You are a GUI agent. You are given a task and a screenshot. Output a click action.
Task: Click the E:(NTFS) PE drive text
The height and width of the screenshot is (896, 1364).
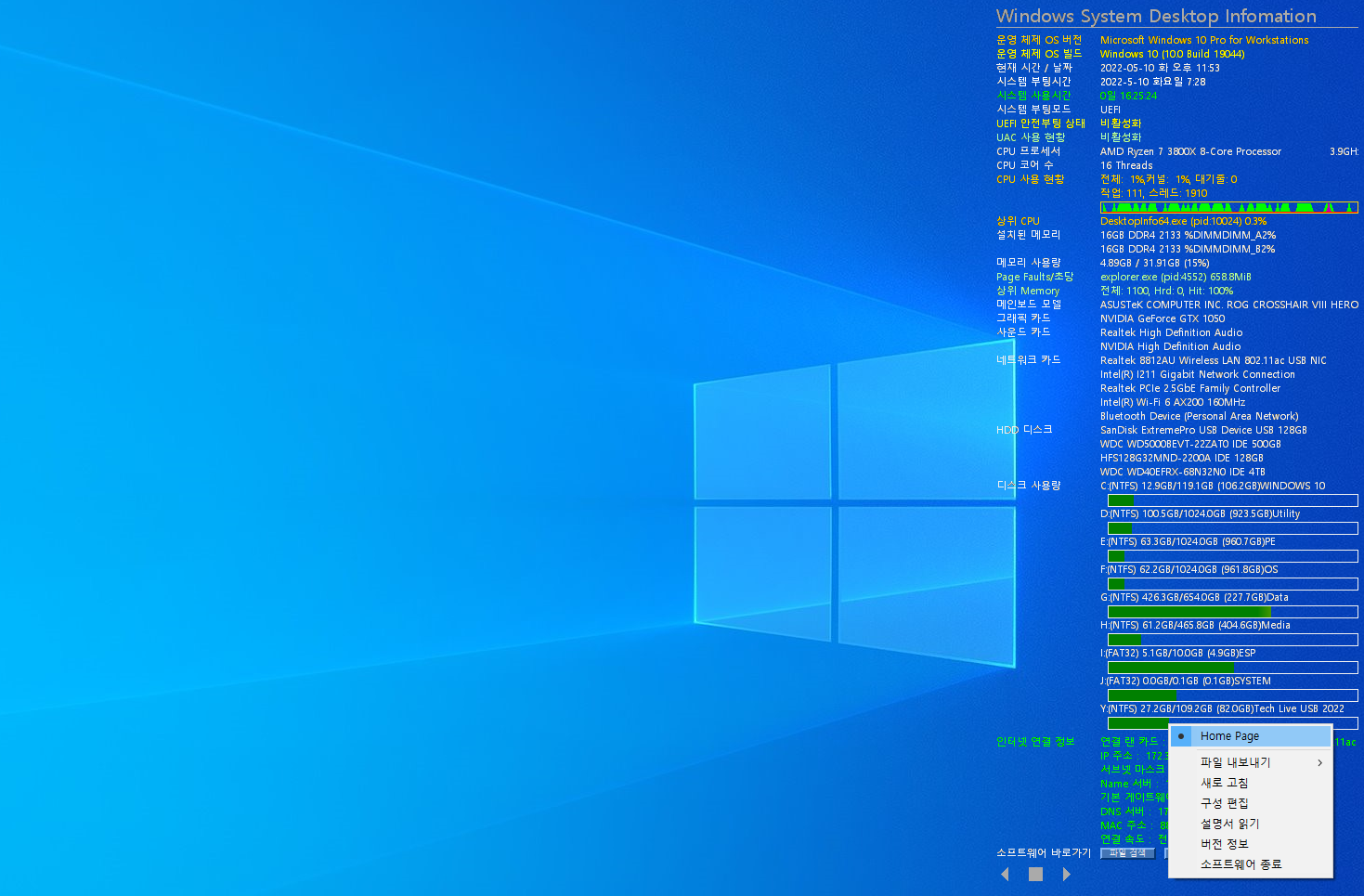[x=1188, y=541]
